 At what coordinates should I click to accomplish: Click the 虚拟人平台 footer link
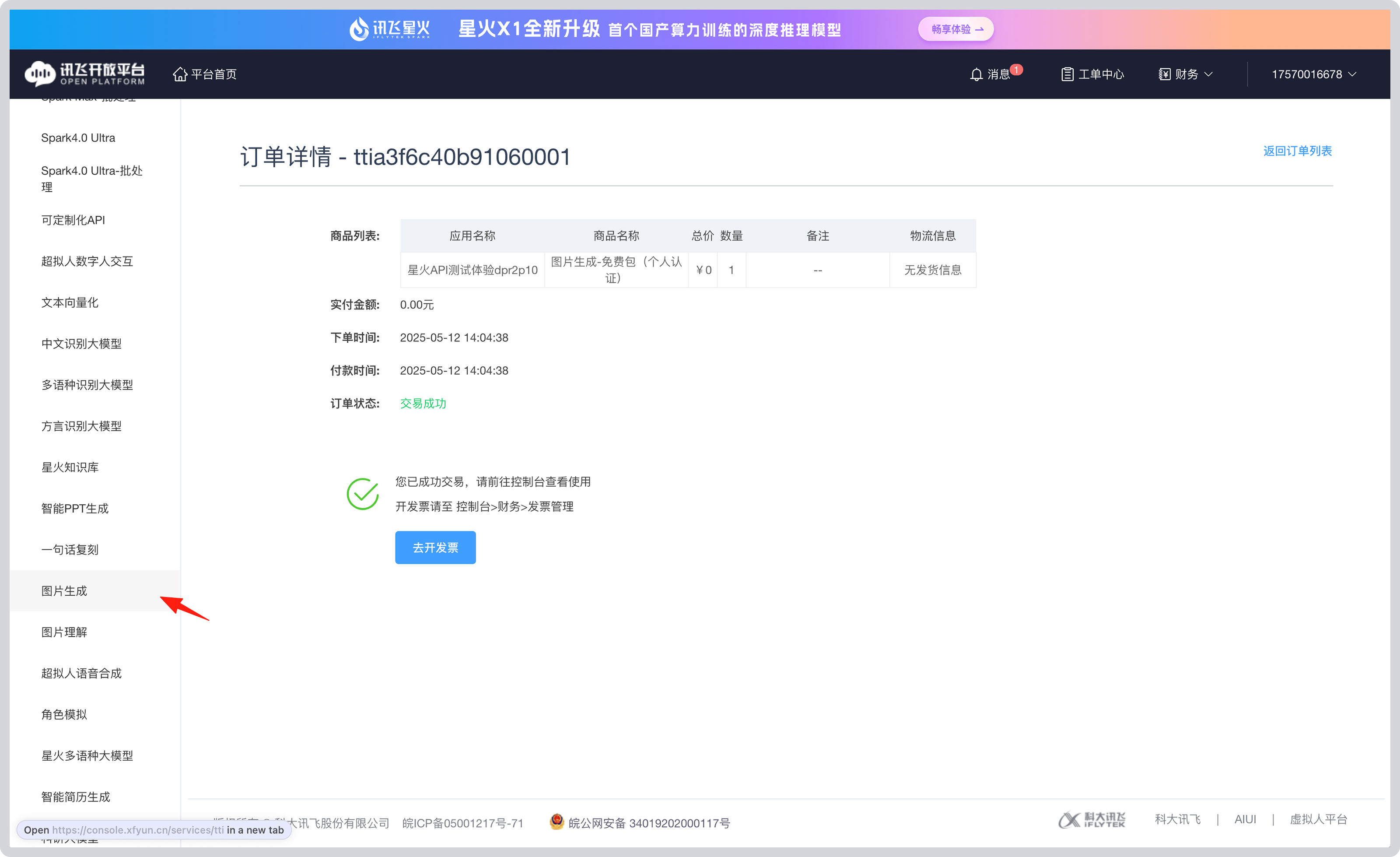tap(1318, 819)
